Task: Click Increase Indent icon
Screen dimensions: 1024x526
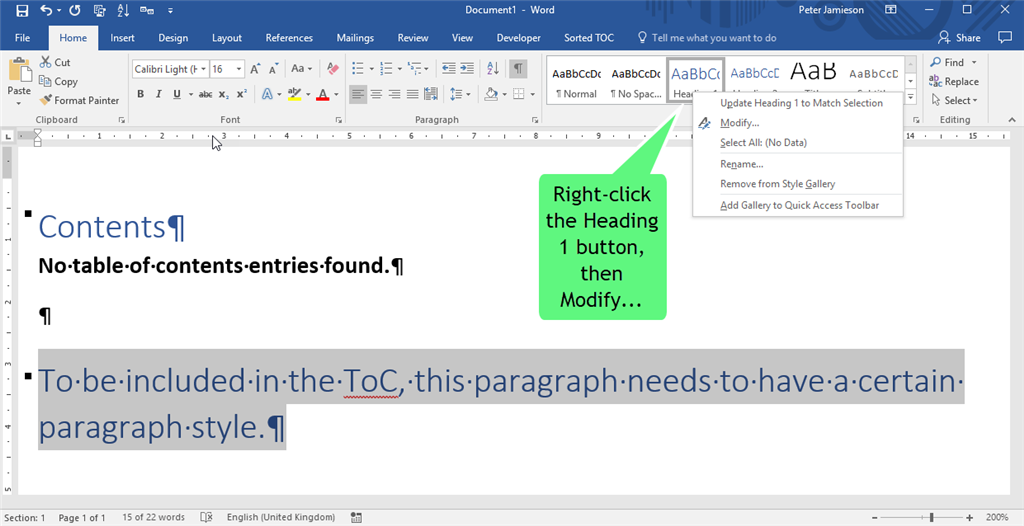Action: click(467, 69)
